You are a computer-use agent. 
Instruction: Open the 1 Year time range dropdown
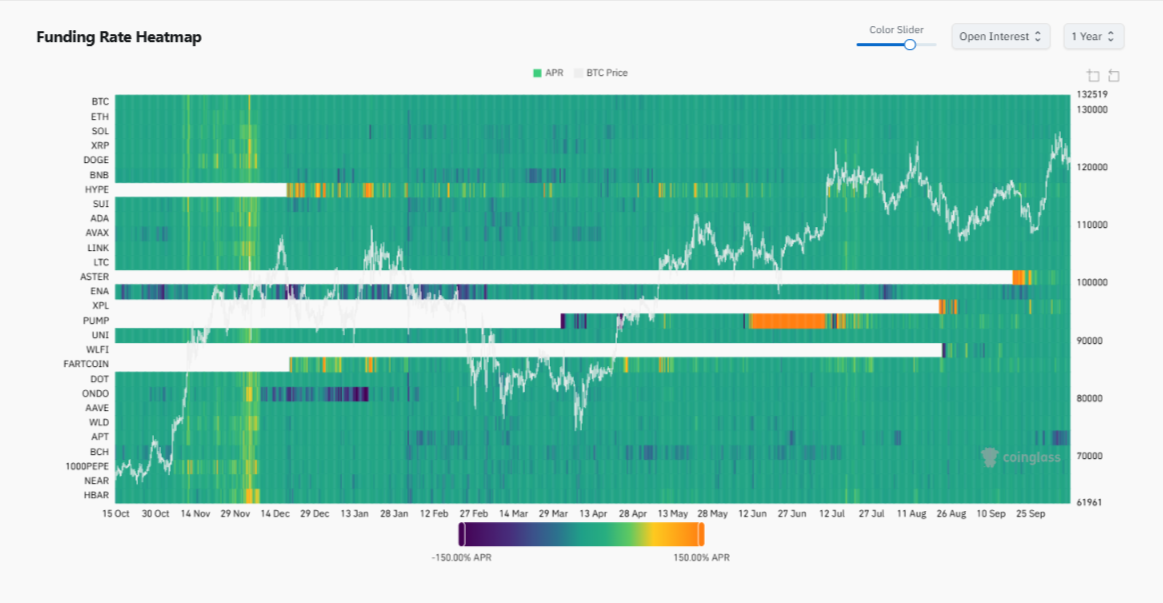[1093, 36]
